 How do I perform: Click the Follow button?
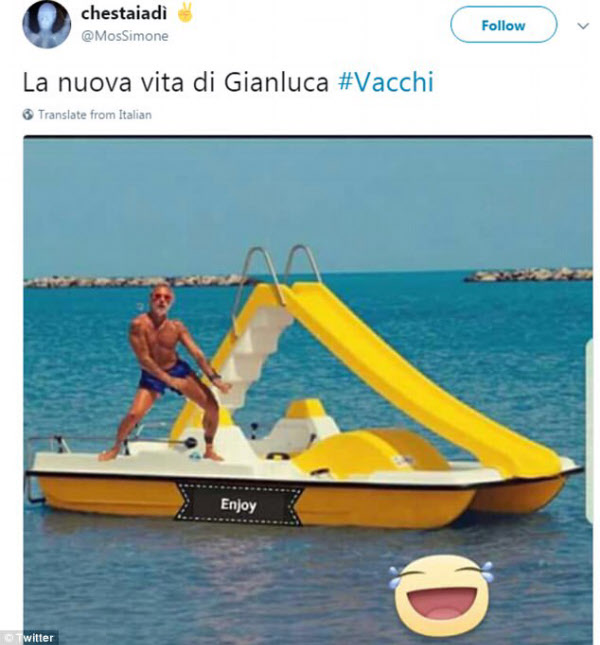[503, 25]
